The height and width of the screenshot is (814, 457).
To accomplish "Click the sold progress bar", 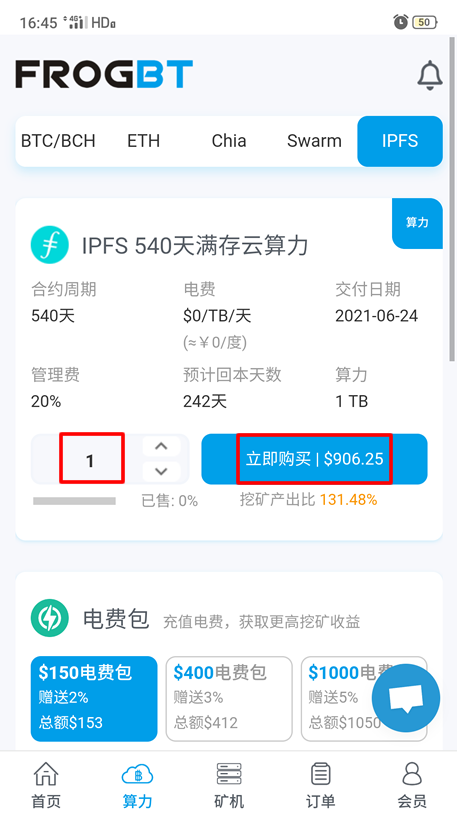I will (x=74, y=501).
